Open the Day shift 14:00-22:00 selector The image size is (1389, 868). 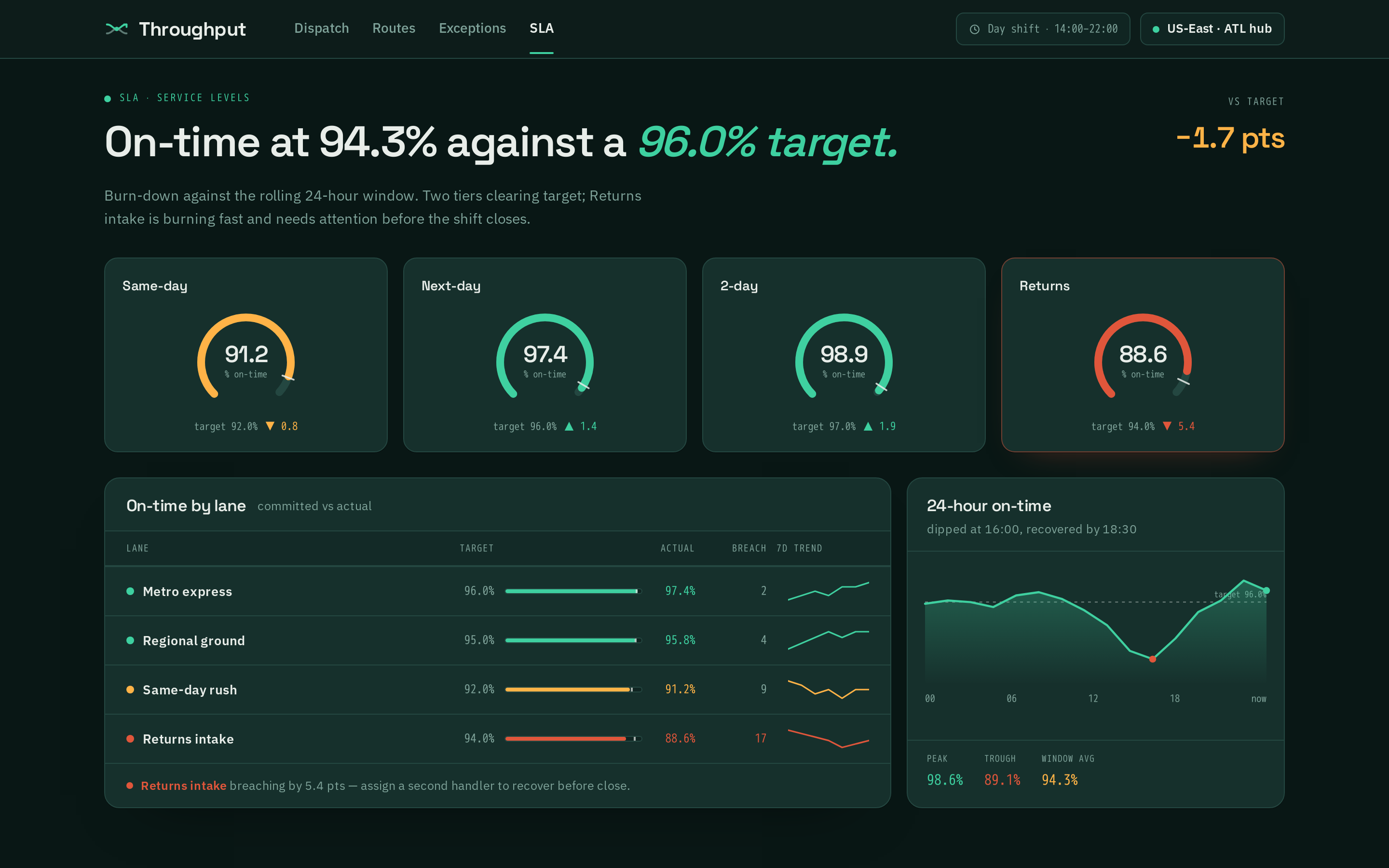1043,29
